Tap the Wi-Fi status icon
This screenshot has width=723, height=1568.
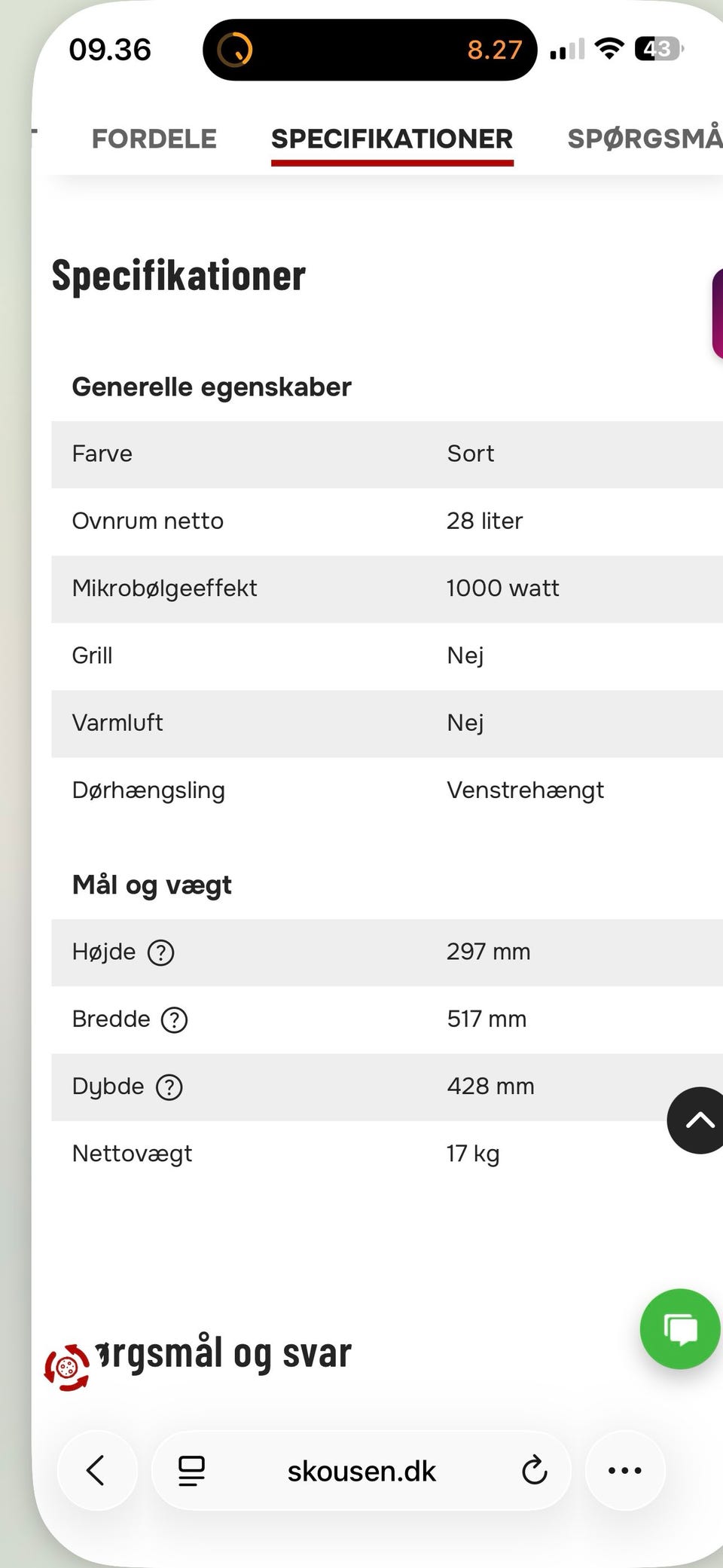609,49
